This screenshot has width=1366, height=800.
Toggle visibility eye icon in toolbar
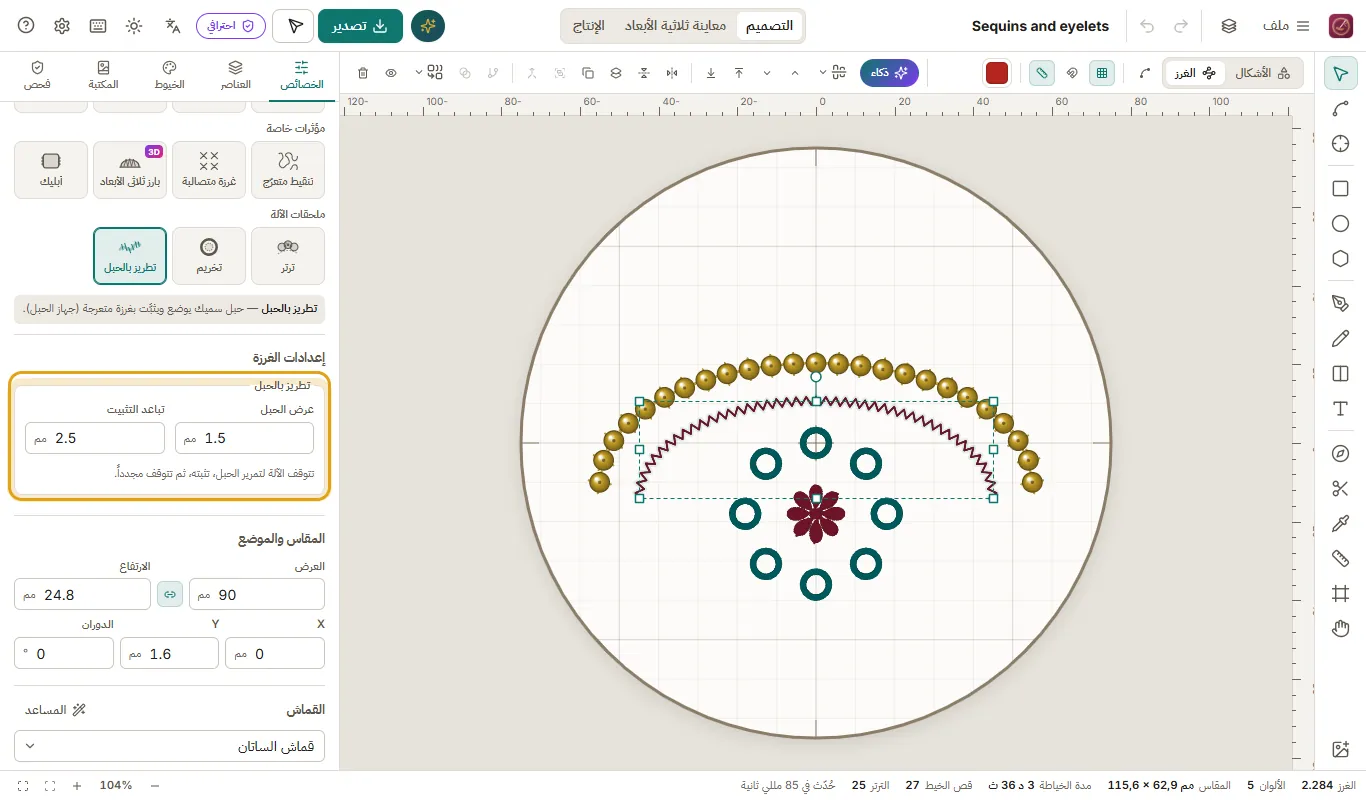click(391, 73)
